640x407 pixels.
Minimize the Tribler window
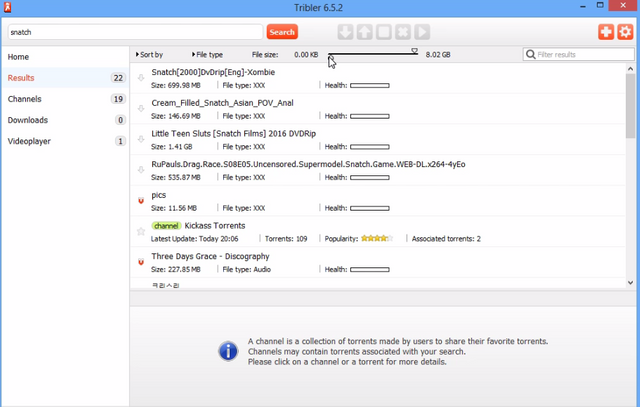pos(583,6)
